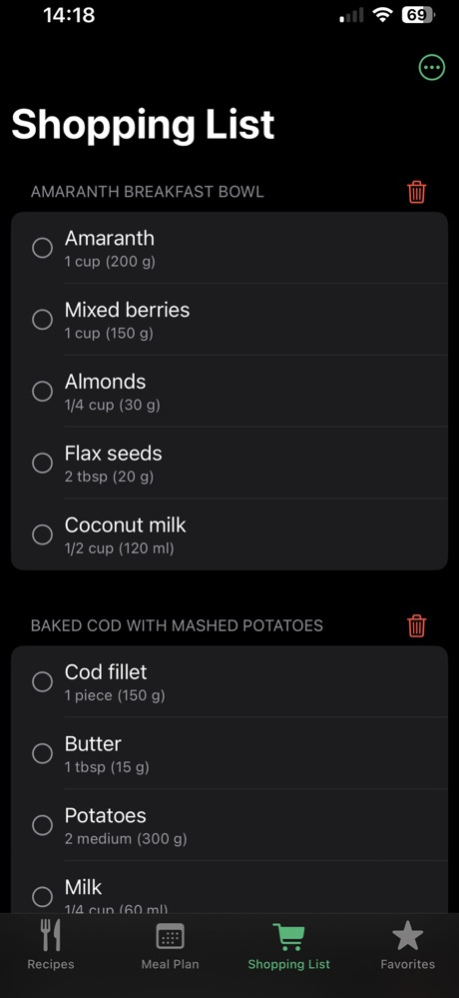
Task: Tap the calendar Meal Plan icon
Action: coord(170,936)
